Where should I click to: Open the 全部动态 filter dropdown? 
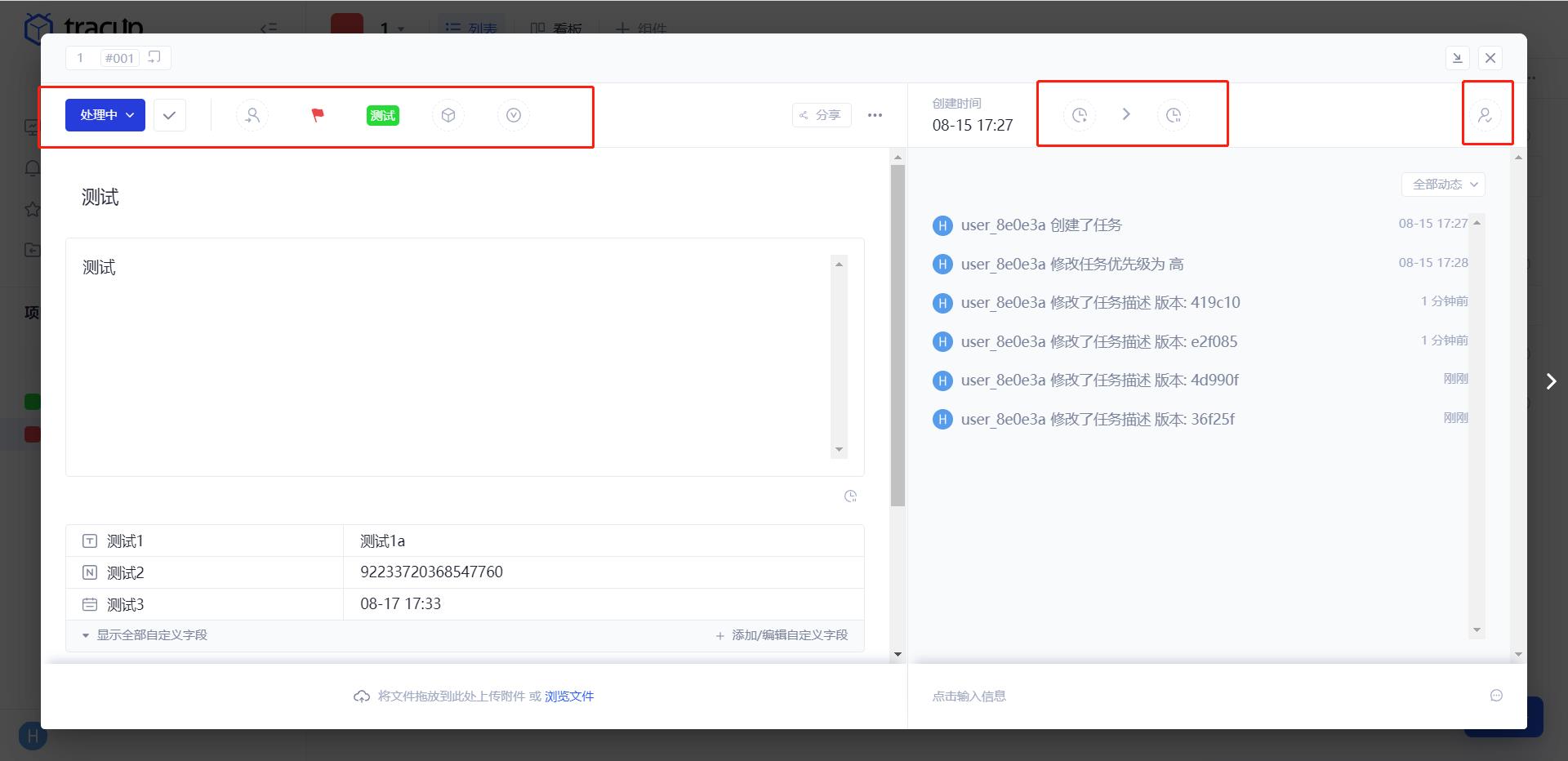pyautogui.click(x=1443, y=185)
